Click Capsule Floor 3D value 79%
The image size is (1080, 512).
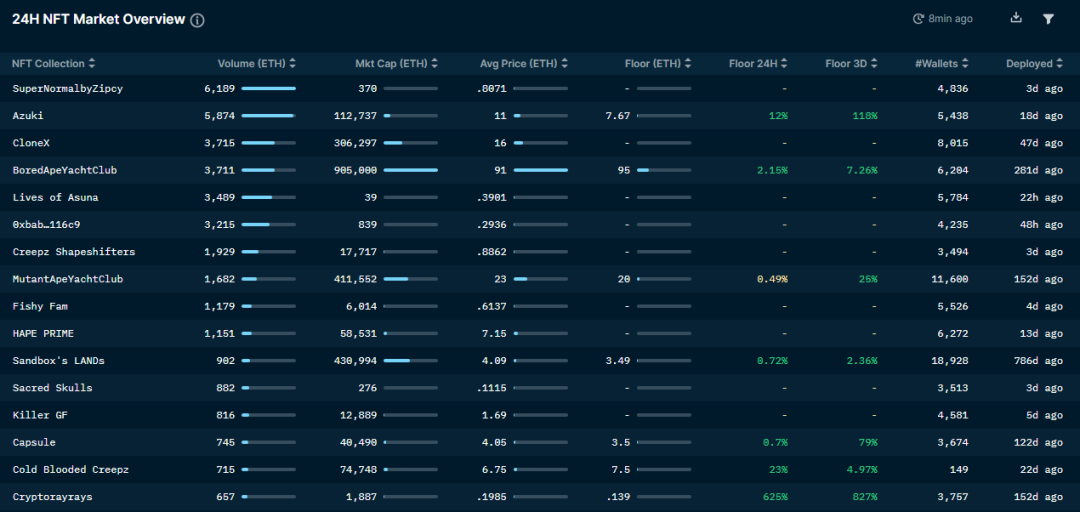(868, 442)
